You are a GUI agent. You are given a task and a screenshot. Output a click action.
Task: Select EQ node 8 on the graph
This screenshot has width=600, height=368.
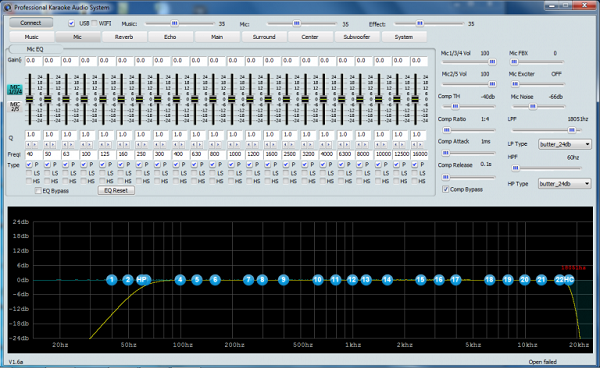262,280
